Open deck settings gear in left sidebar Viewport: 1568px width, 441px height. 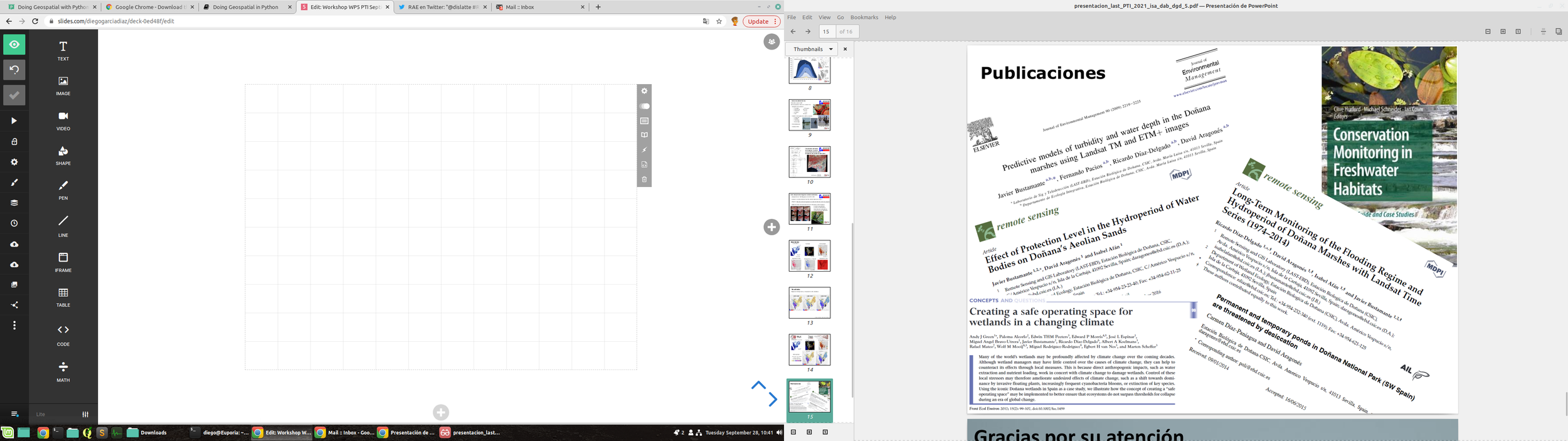pyautogui.click(x=14, y=162)
